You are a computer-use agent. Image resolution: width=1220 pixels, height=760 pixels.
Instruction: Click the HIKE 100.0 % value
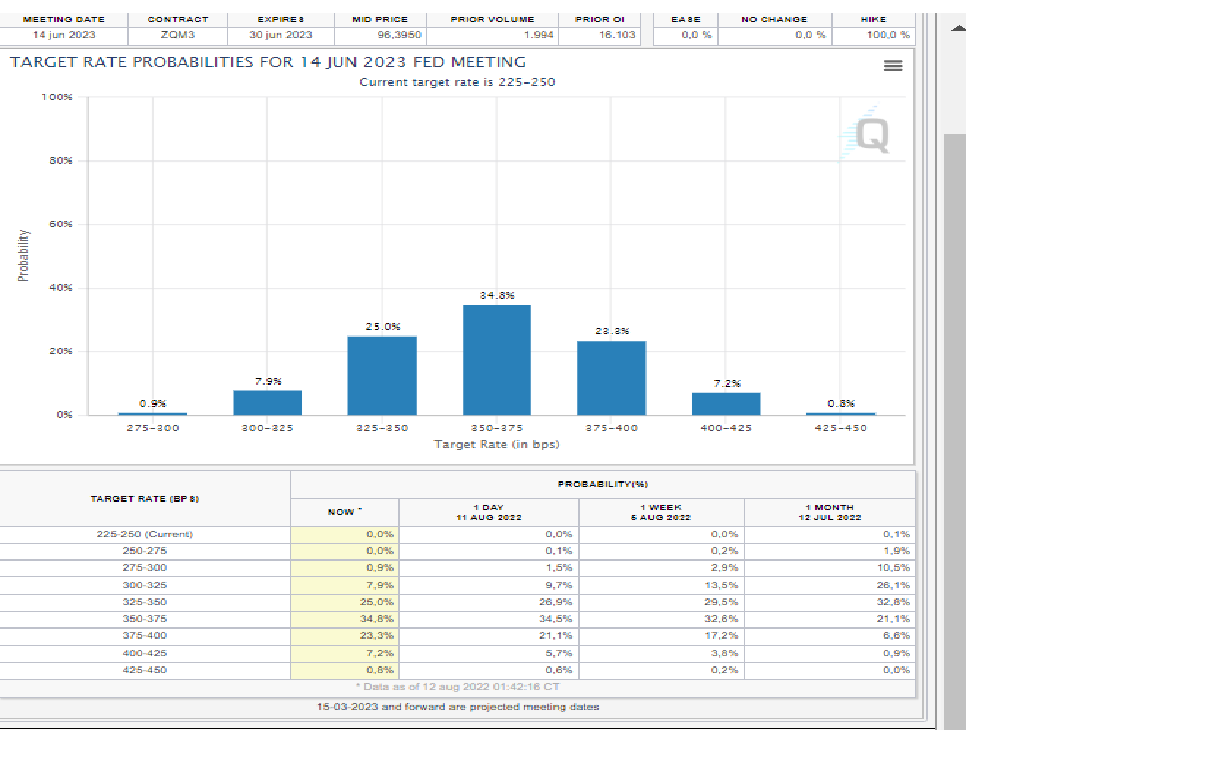(x=873, y=35)
